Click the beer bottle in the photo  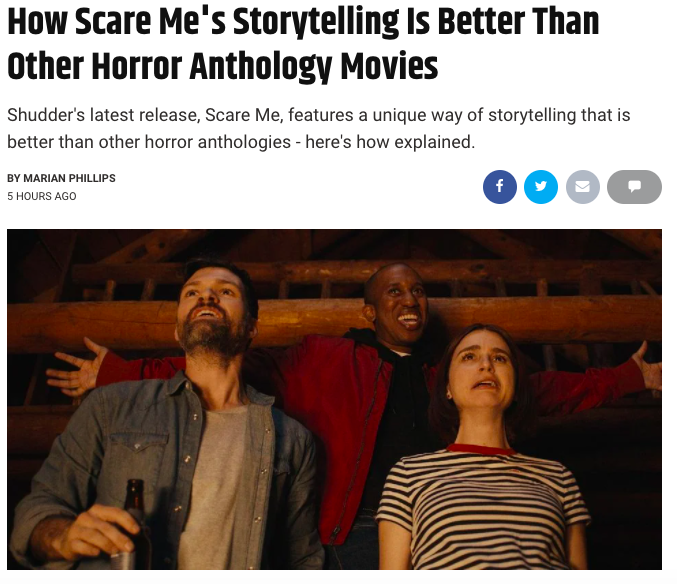[136, 520]
